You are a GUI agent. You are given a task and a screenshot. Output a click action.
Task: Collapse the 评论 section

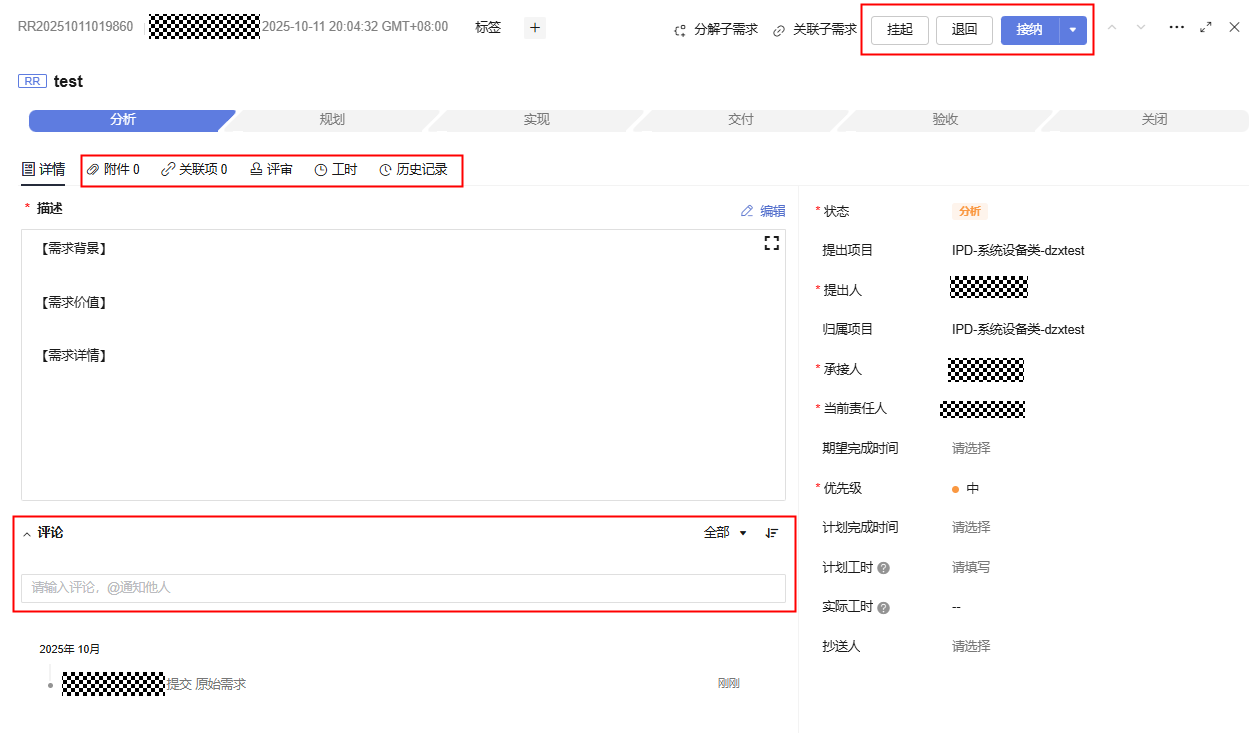27,534
